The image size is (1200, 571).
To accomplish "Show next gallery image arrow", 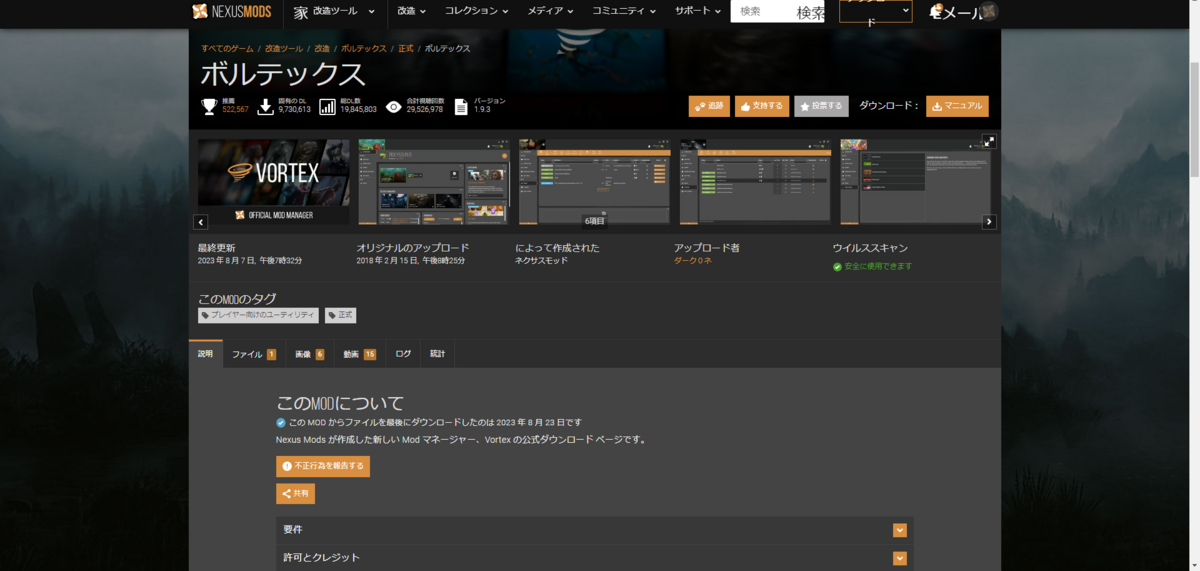I will point(989,222).
